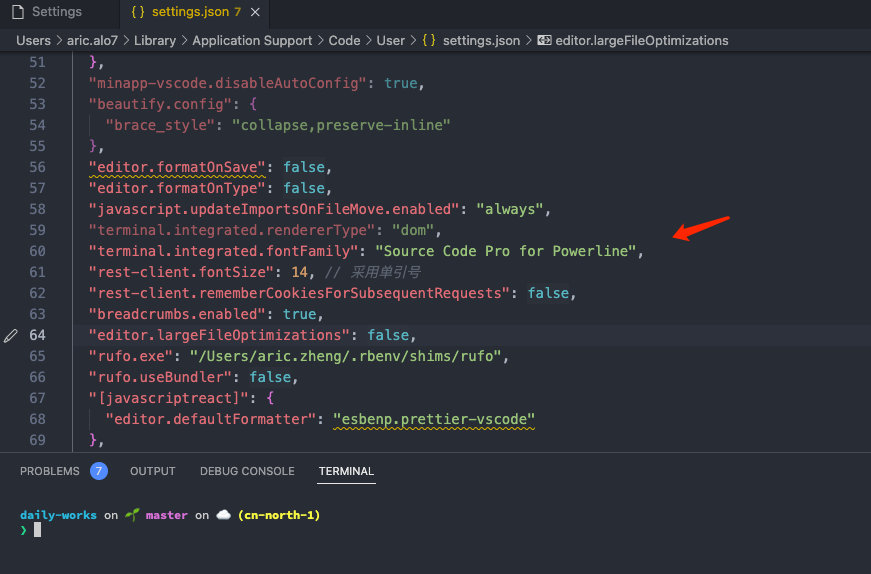Click the master branch name in terminal
The image size is (871, 574).
[167, 515]
